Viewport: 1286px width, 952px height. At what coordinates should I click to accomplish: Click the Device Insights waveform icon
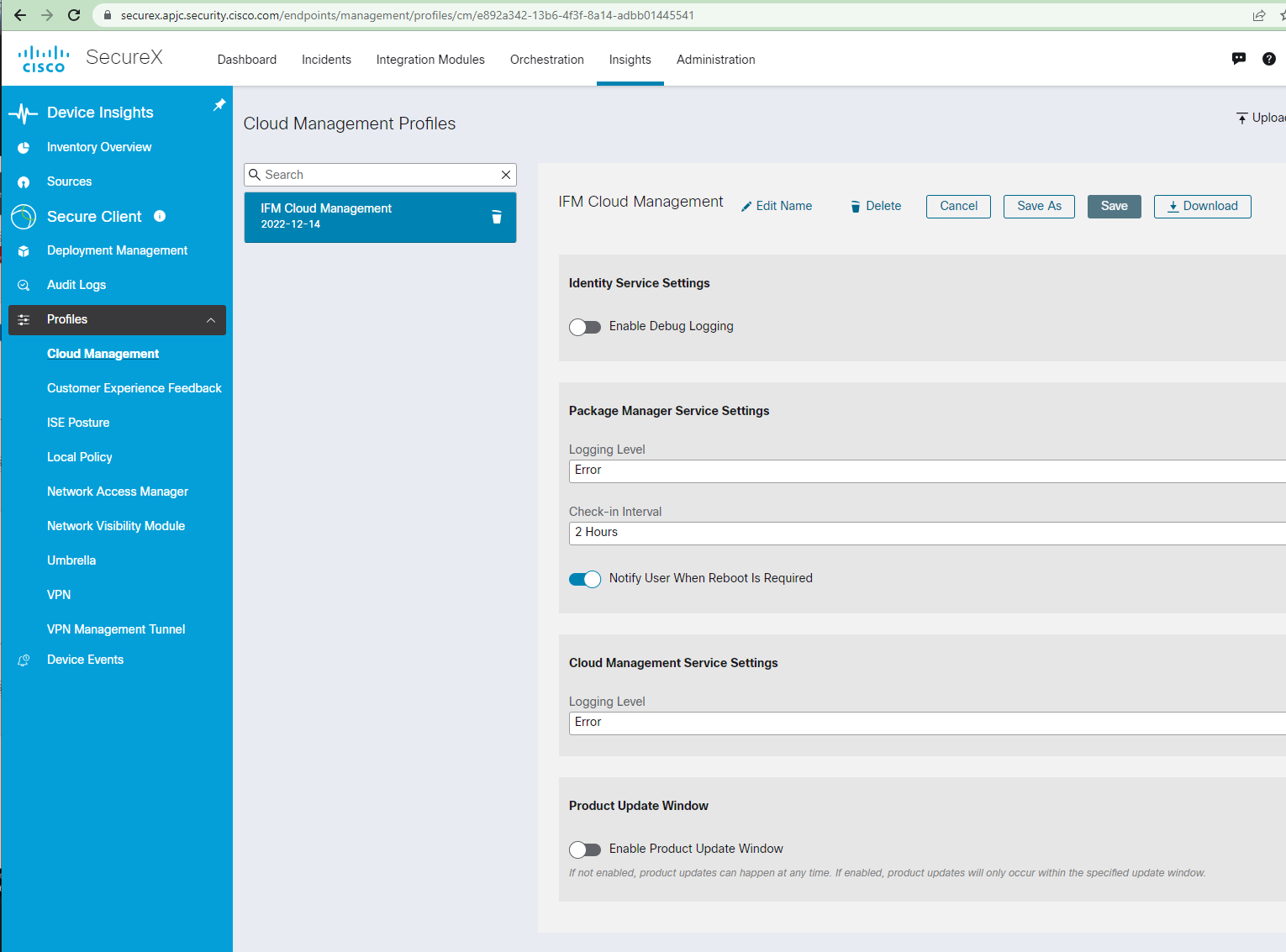coord(23,112)
